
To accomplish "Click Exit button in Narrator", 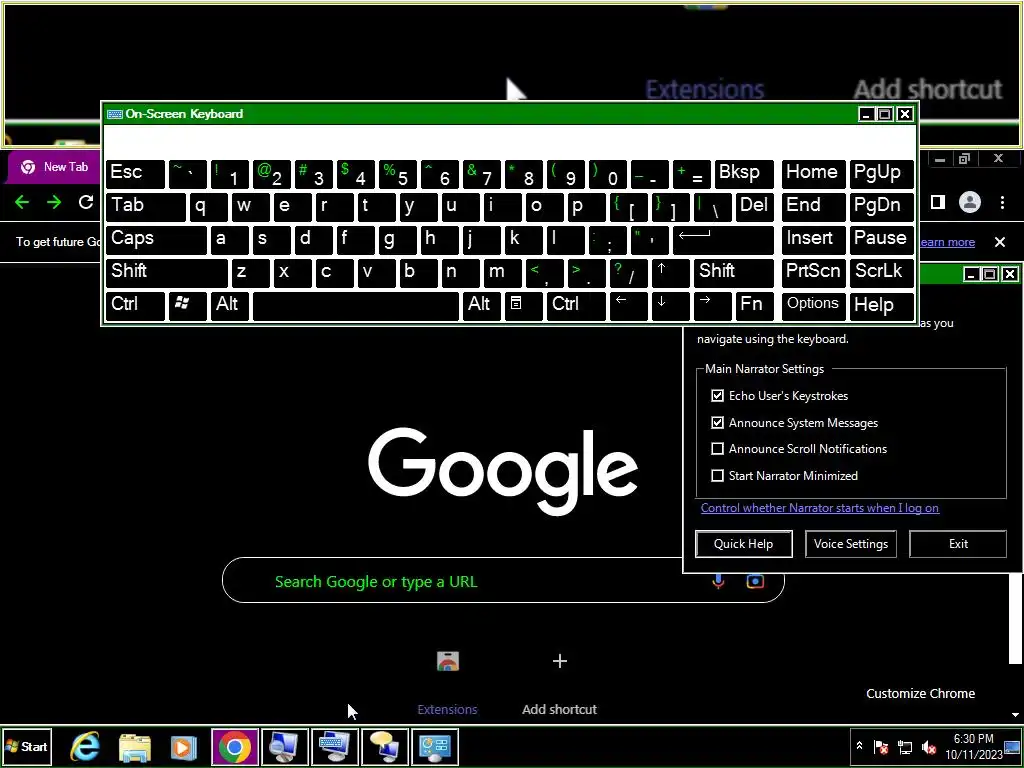I will (958, 544).
